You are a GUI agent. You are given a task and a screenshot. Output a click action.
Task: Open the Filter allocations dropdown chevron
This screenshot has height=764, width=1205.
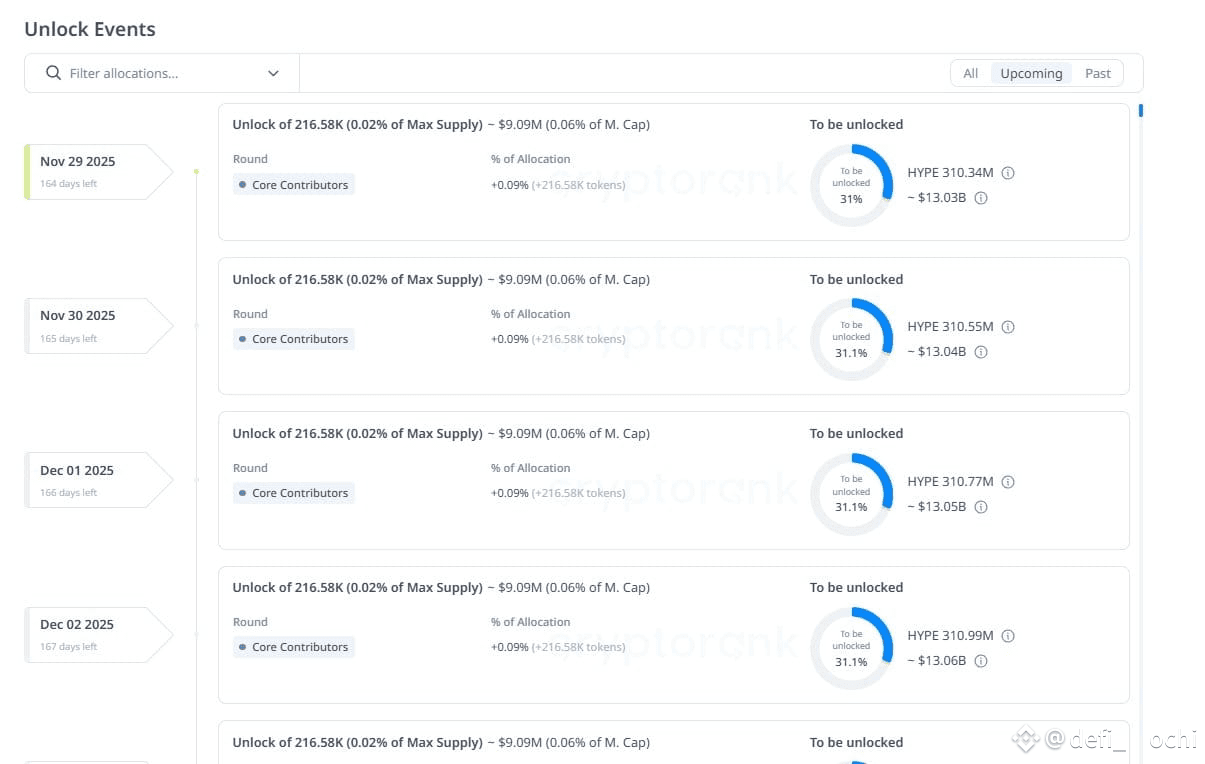tap(273, 73)
